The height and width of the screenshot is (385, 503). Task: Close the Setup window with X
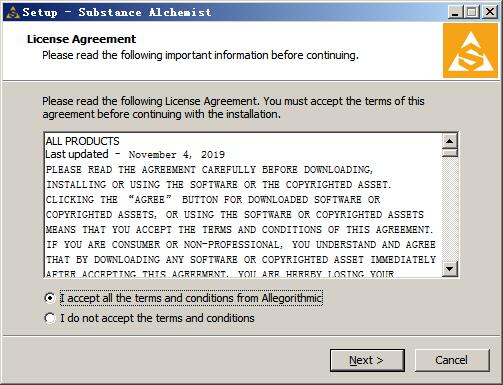tap(489, 12)
